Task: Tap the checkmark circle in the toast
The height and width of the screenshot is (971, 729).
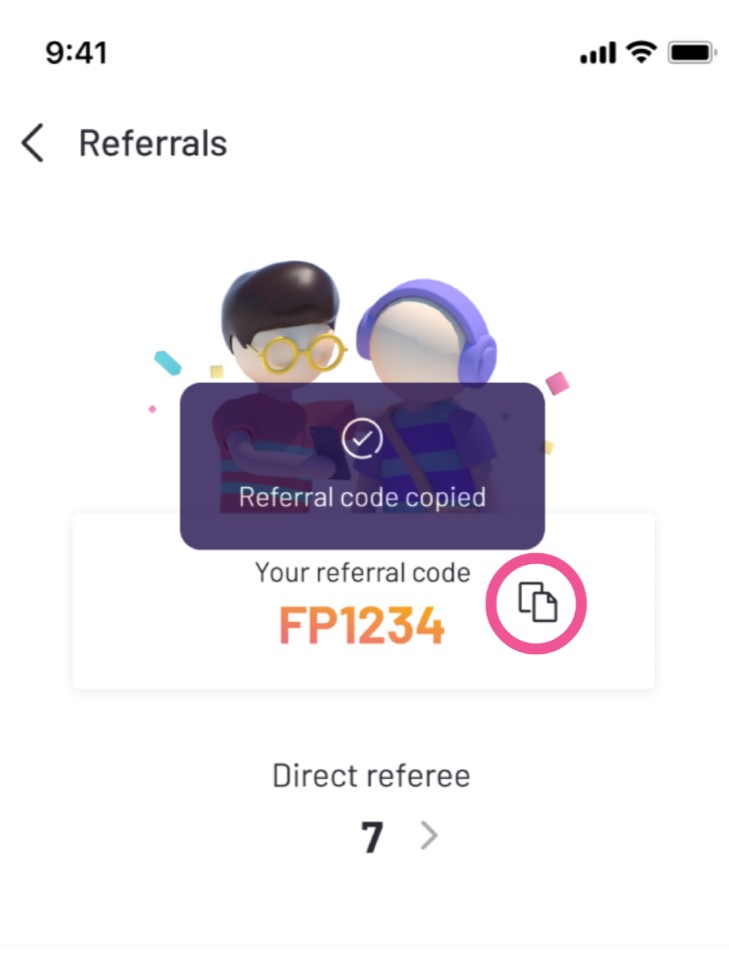Action: click(x=362, y=438)
